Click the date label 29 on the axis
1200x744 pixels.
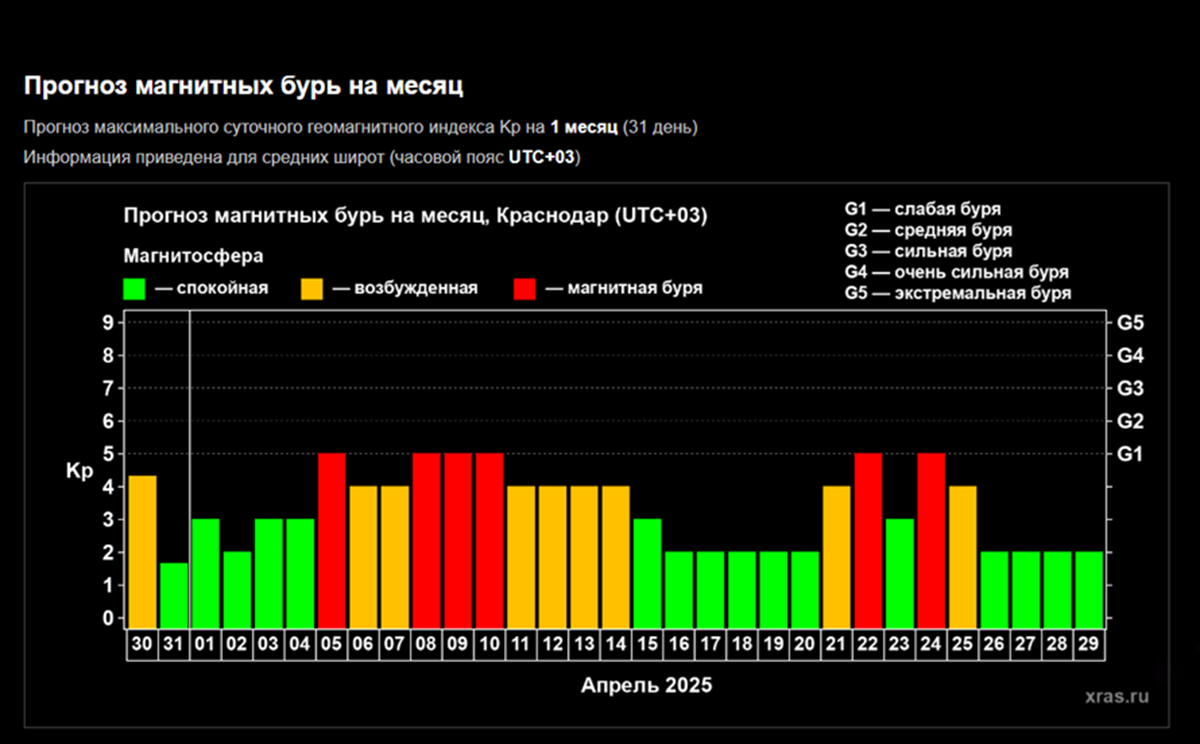pyautogui.click(x=1089, y=645)
